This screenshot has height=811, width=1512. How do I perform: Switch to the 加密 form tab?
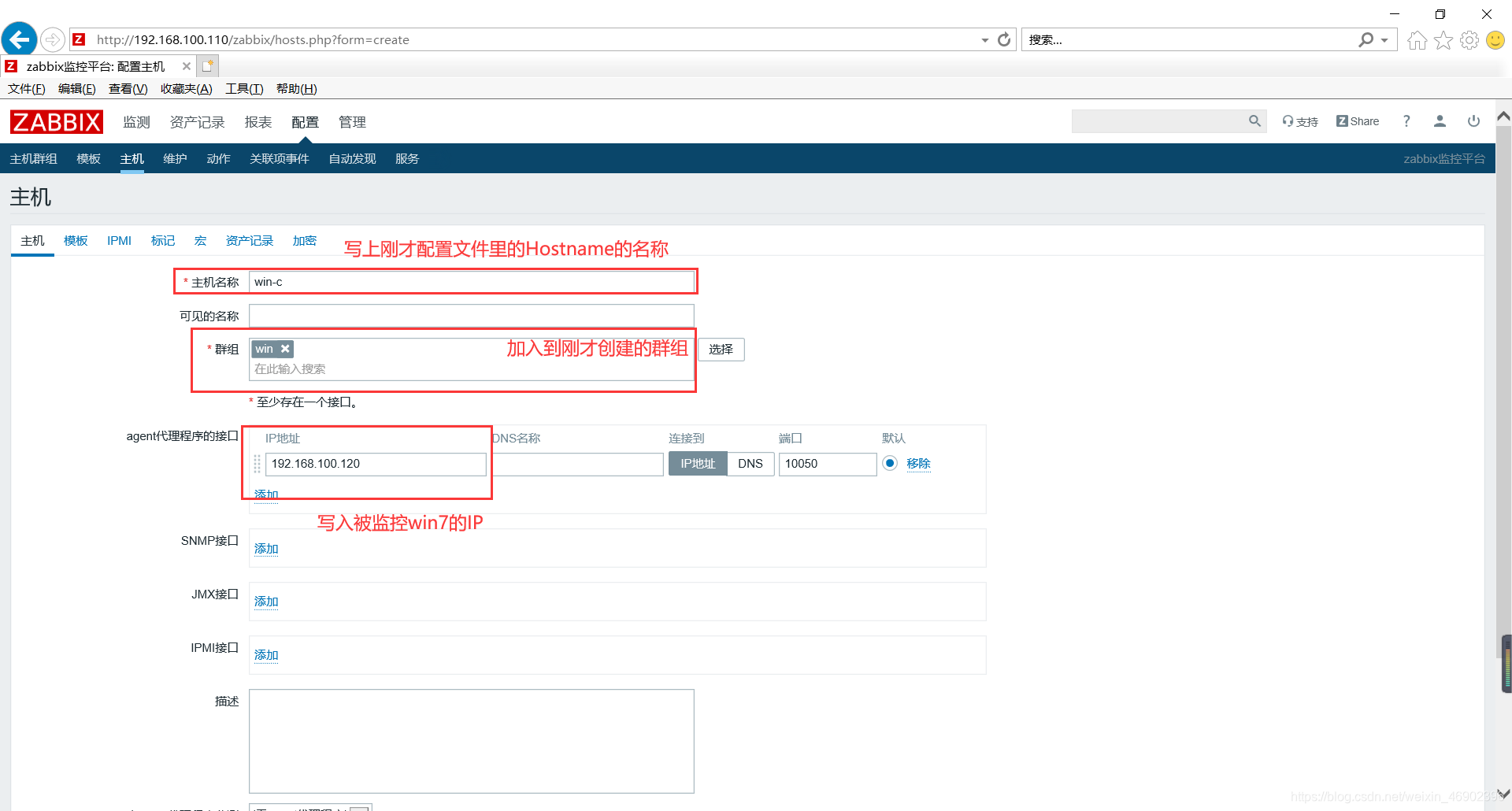pyautogui.click(x=305, y=241)
